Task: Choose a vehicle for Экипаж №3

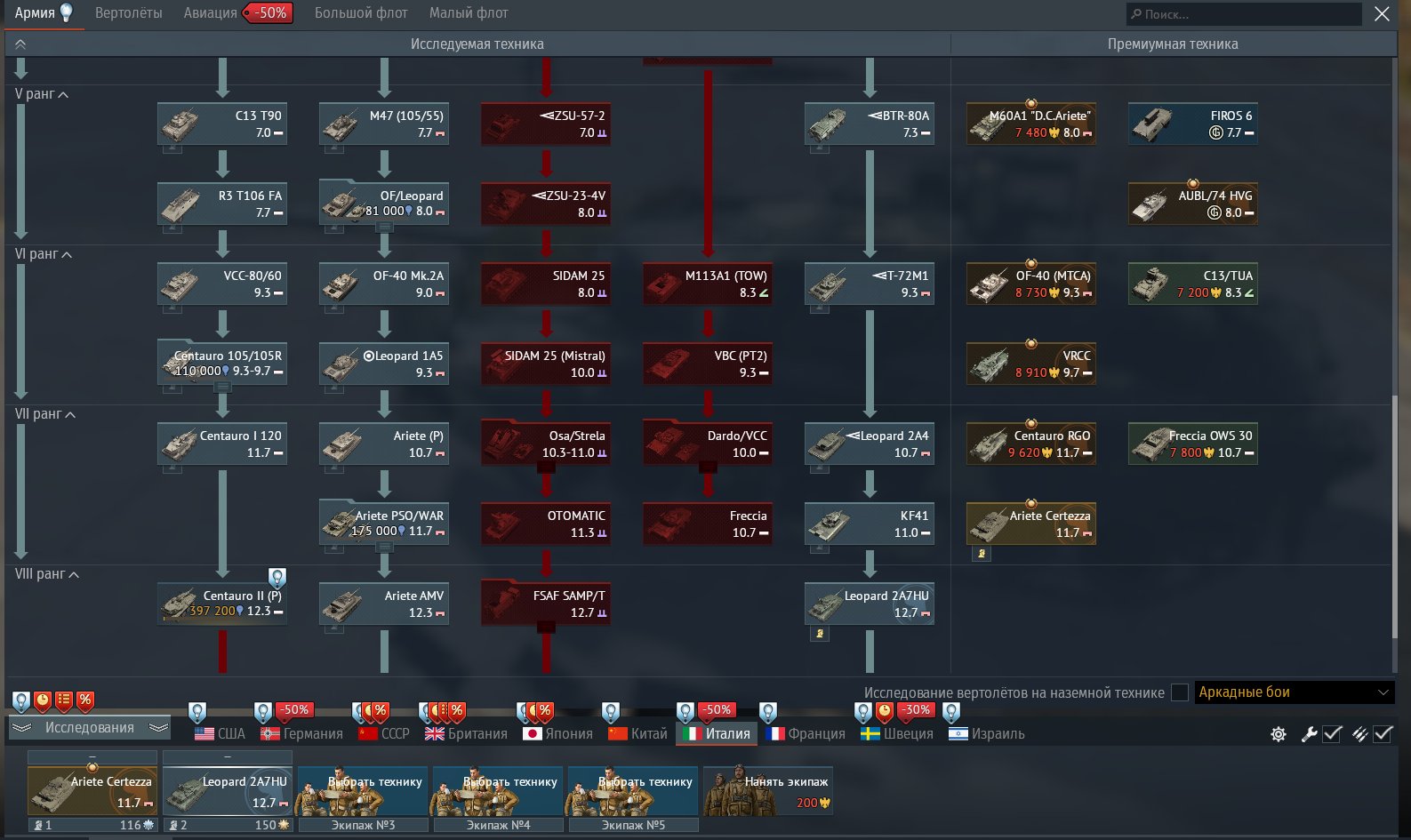Action: coord(363,791)
